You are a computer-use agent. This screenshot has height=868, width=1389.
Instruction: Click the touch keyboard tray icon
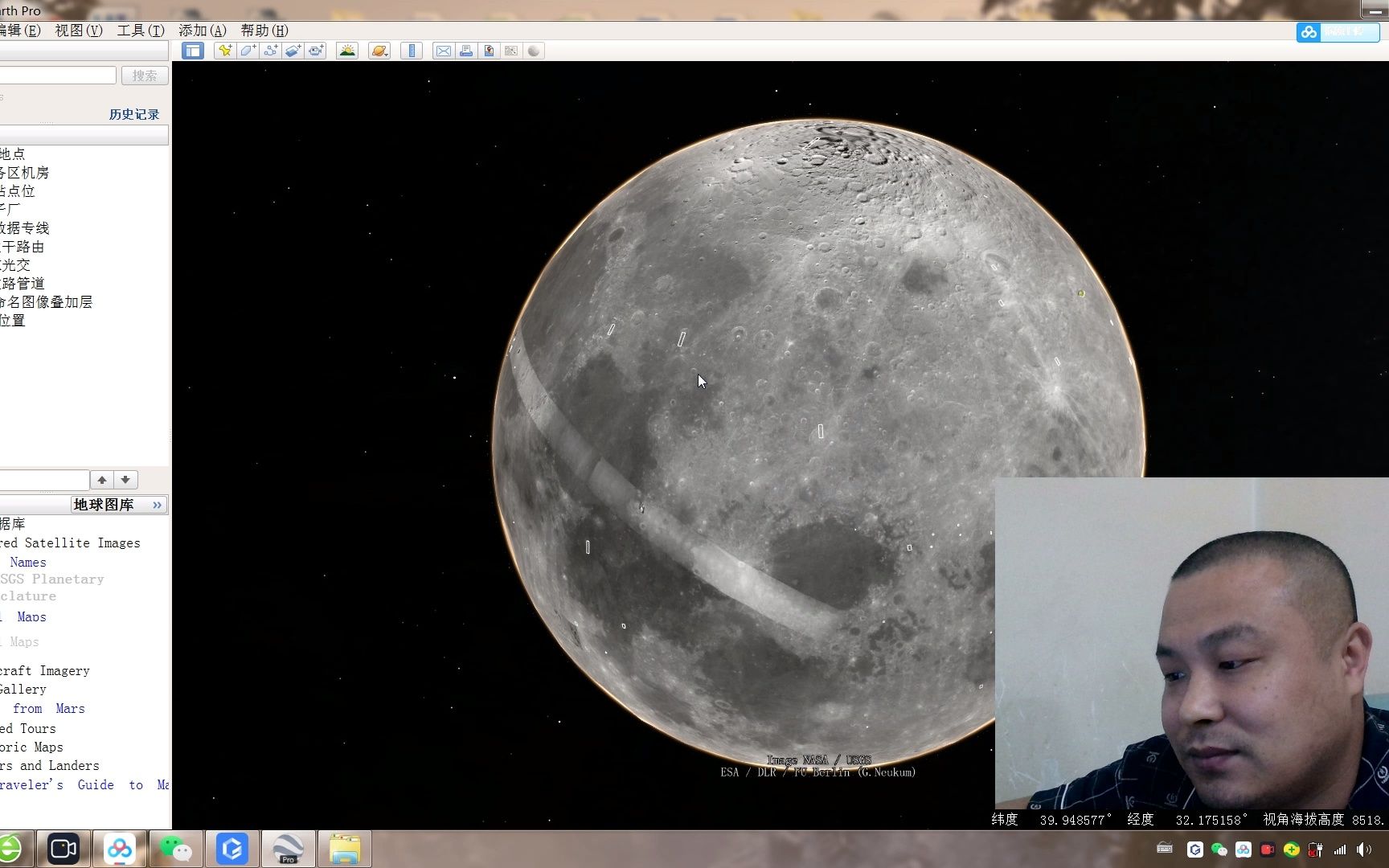point(1165,849)
